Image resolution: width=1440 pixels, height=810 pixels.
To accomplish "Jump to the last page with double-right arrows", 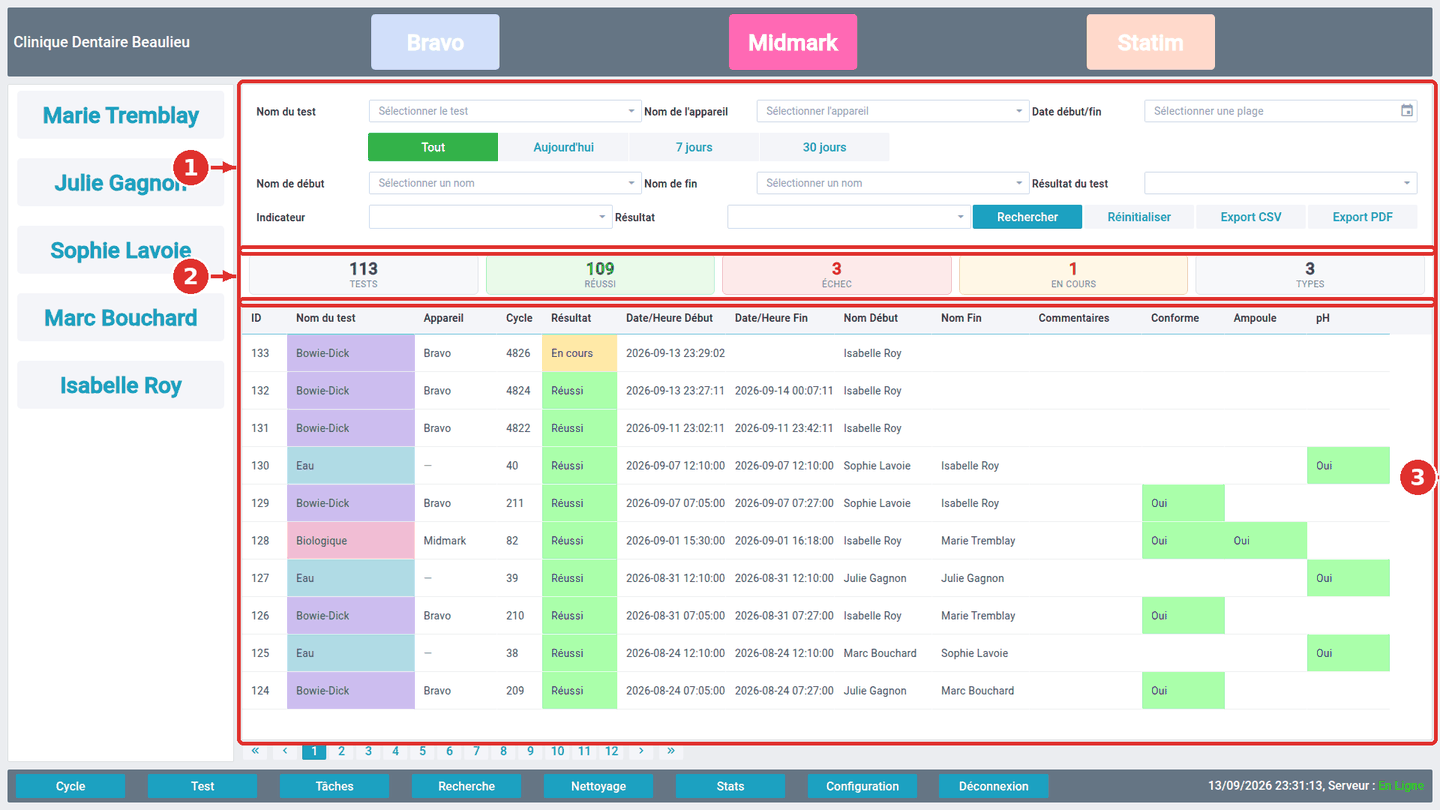I will pos(670,751).
